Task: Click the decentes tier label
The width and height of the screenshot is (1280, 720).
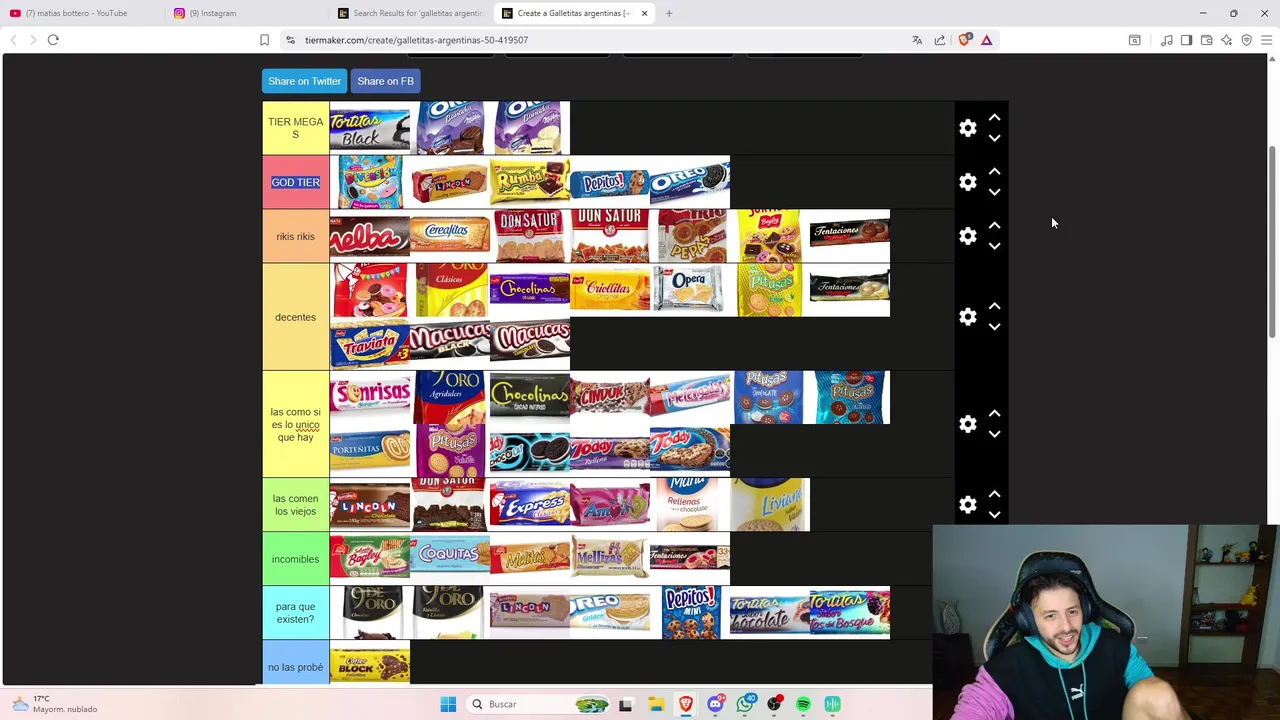Action: click(295, 317)
